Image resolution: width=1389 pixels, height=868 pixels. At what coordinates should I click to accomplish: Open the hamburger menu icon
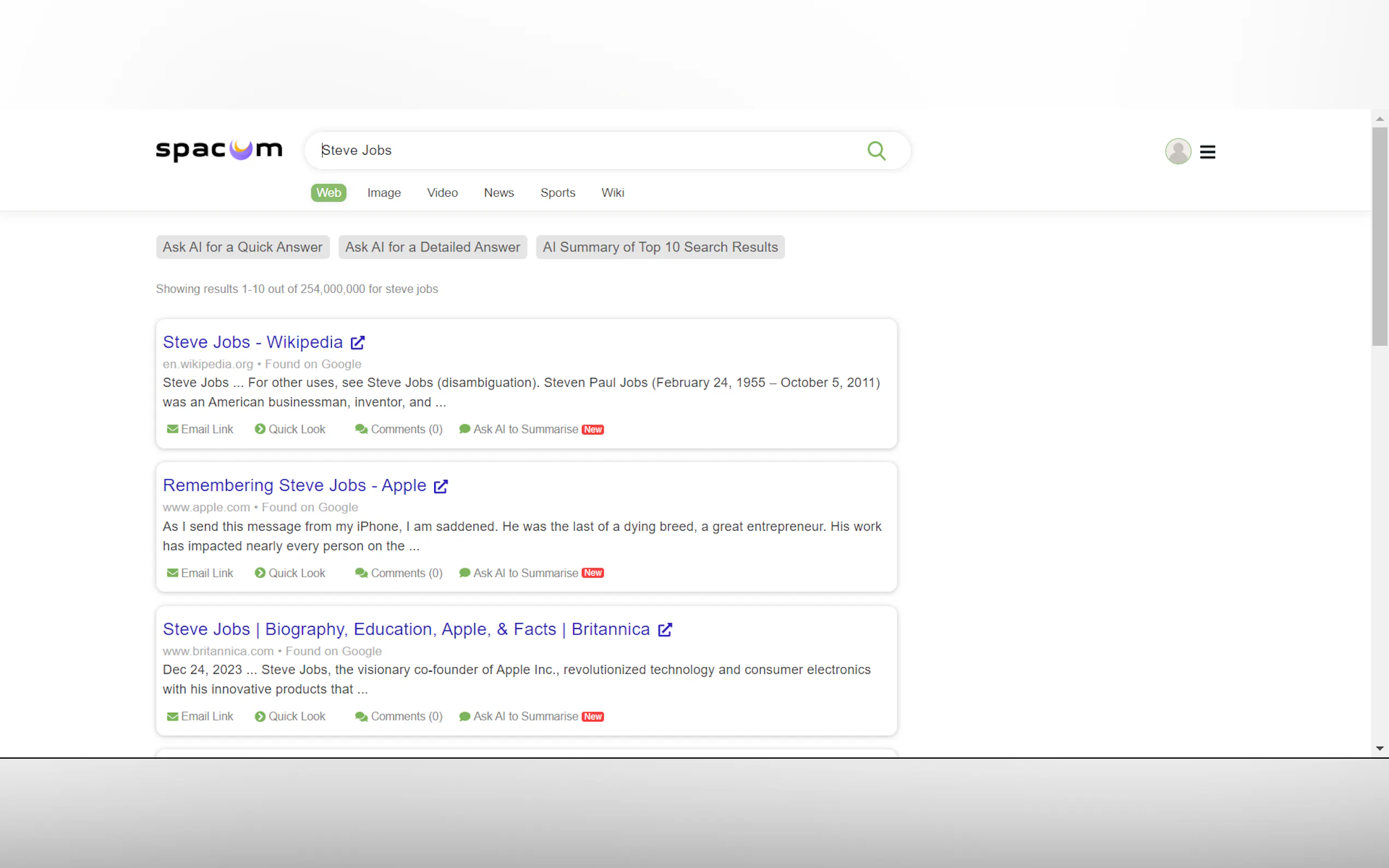point(1207,152)
